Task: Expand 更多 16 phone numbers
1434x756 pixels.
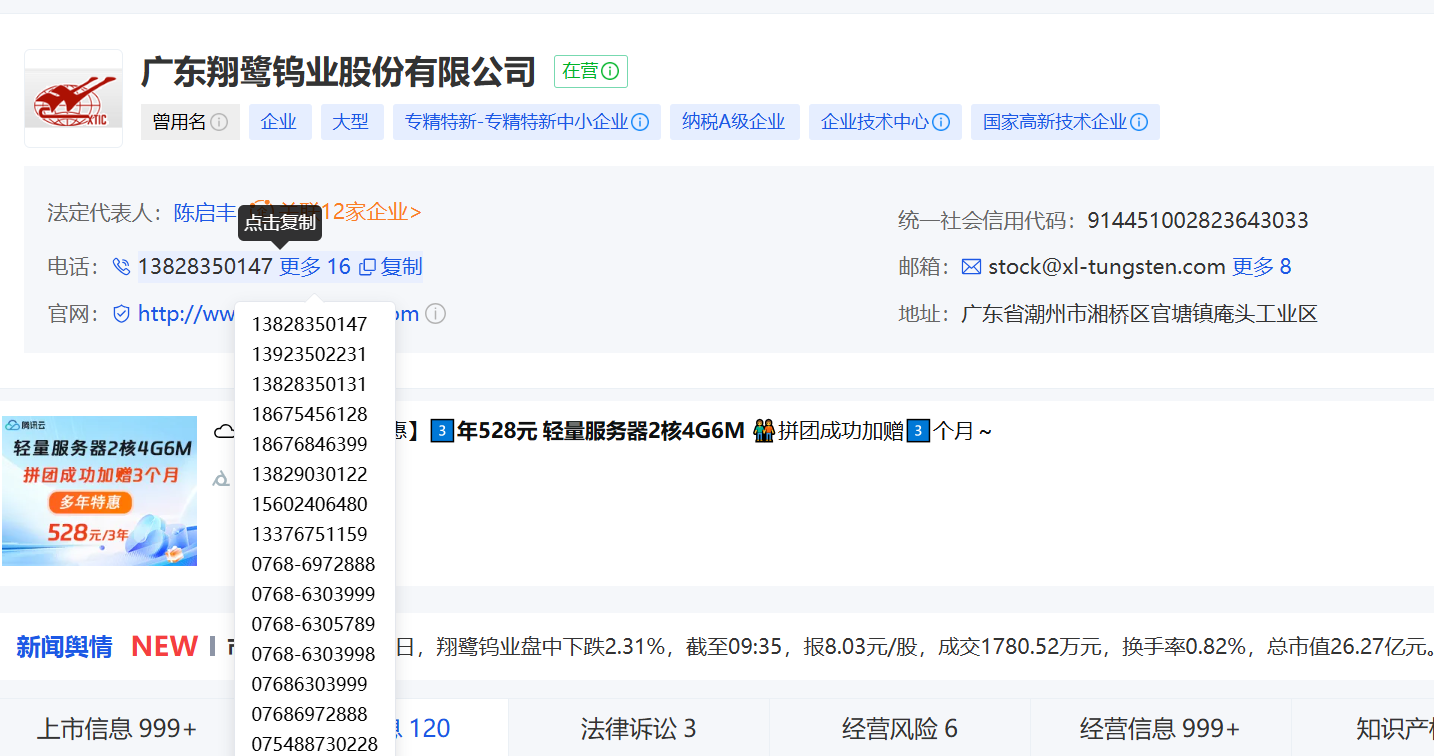Action: (x=315, y=267)
